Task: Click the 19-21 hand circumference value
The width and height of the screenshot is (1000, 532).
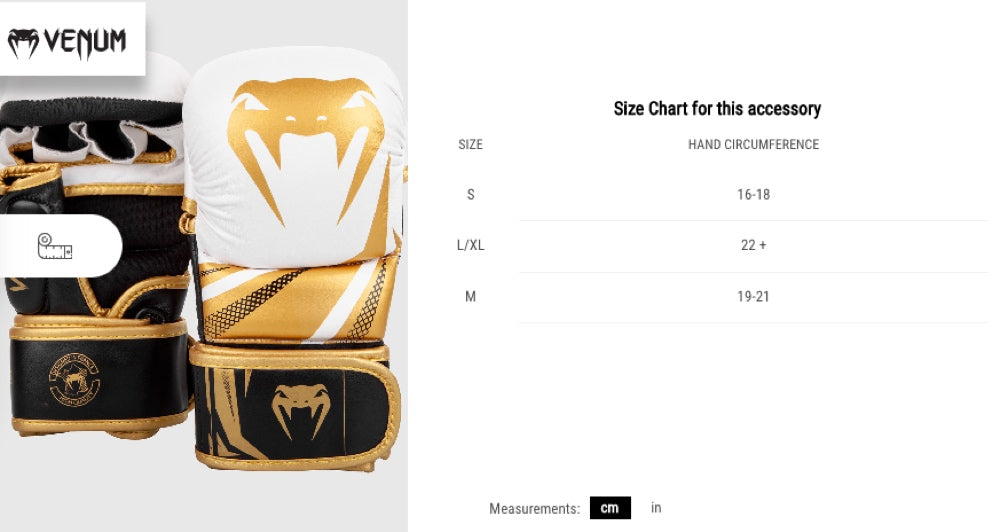Action: click(x=753, y=296)
